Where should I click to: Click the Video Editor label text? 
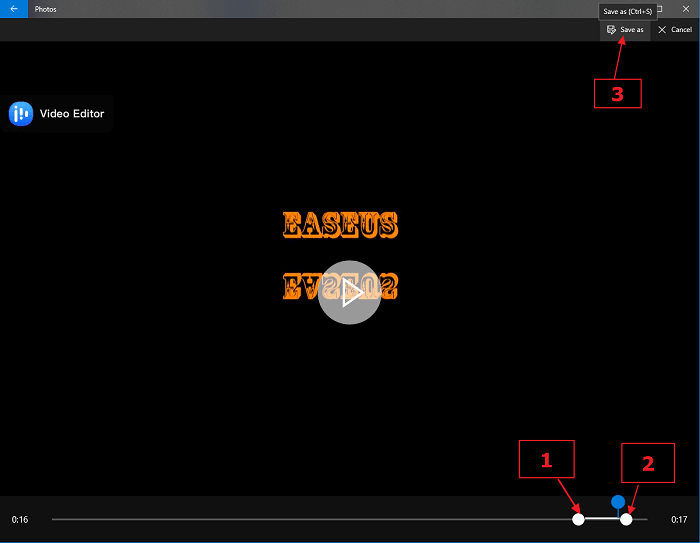point(71,114)
